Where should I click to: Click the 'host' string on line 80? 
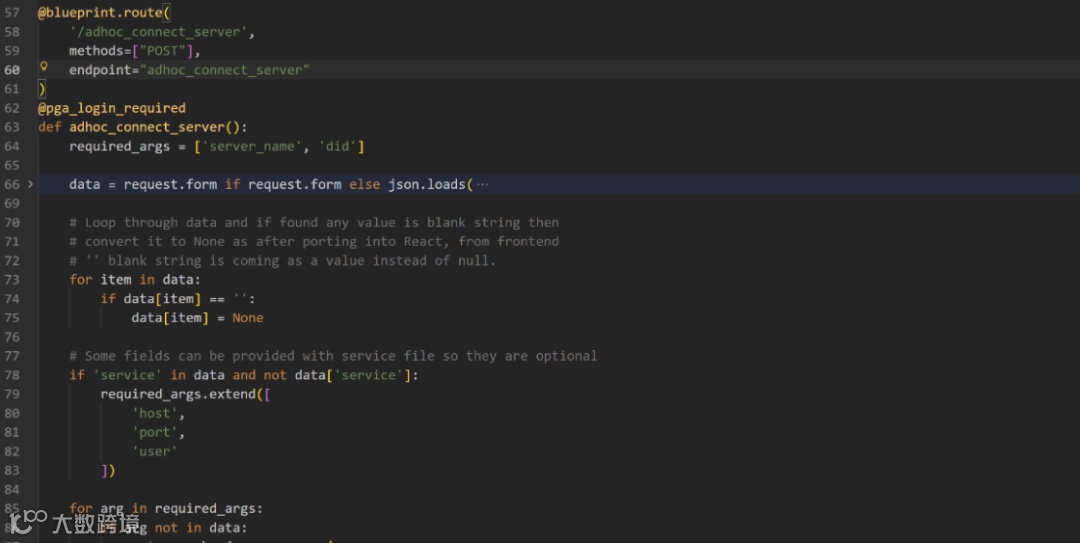coord(154,413)
